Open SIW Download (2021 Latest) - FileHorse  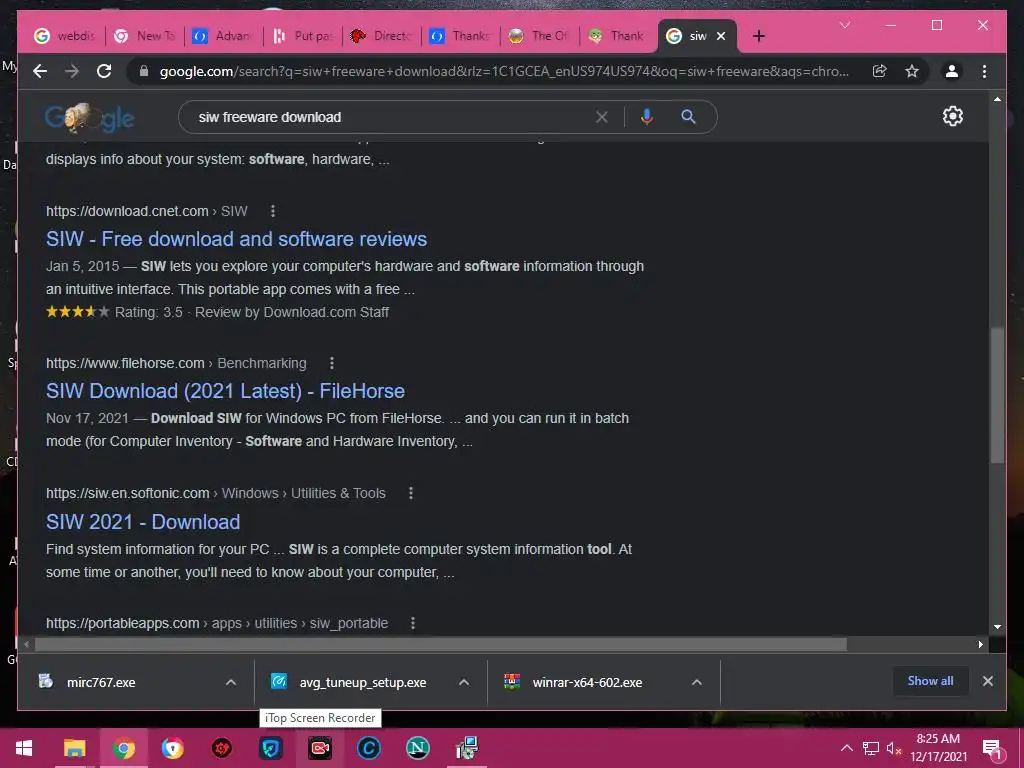(225, 391)
